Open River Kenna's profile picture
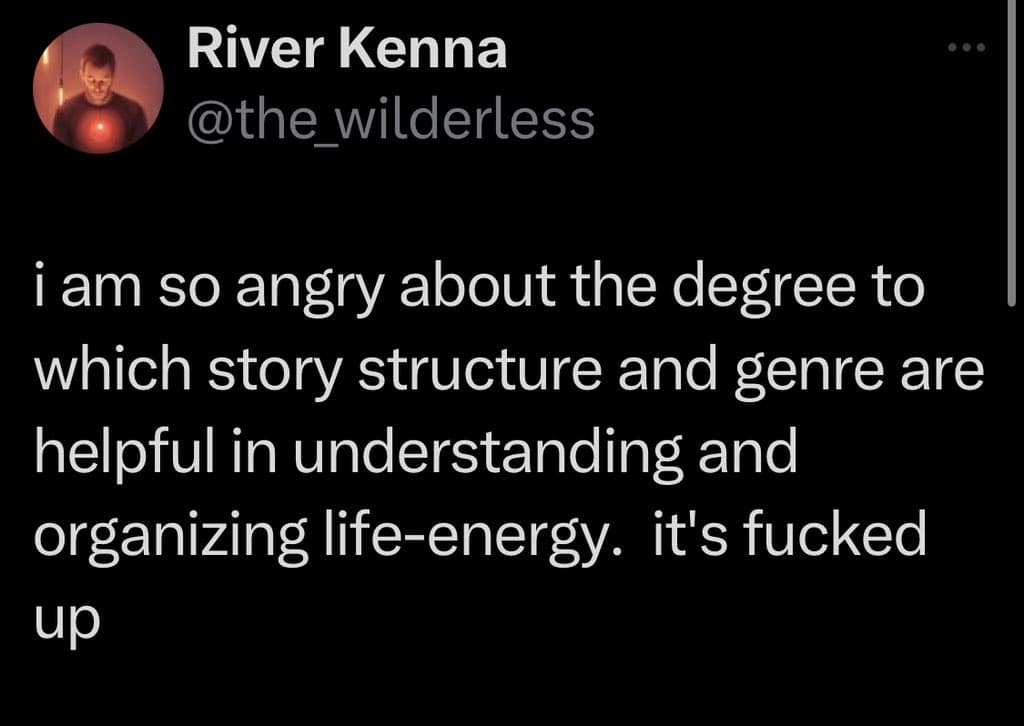 click(98, 88)
